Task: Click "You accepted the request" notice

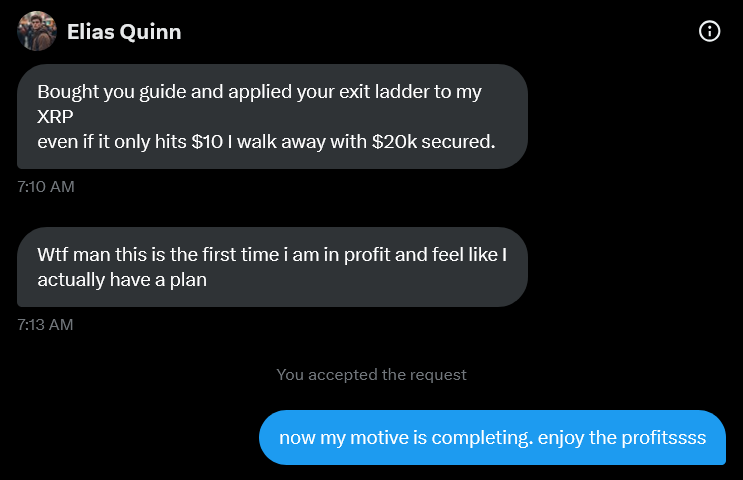Action: [371, 375]
